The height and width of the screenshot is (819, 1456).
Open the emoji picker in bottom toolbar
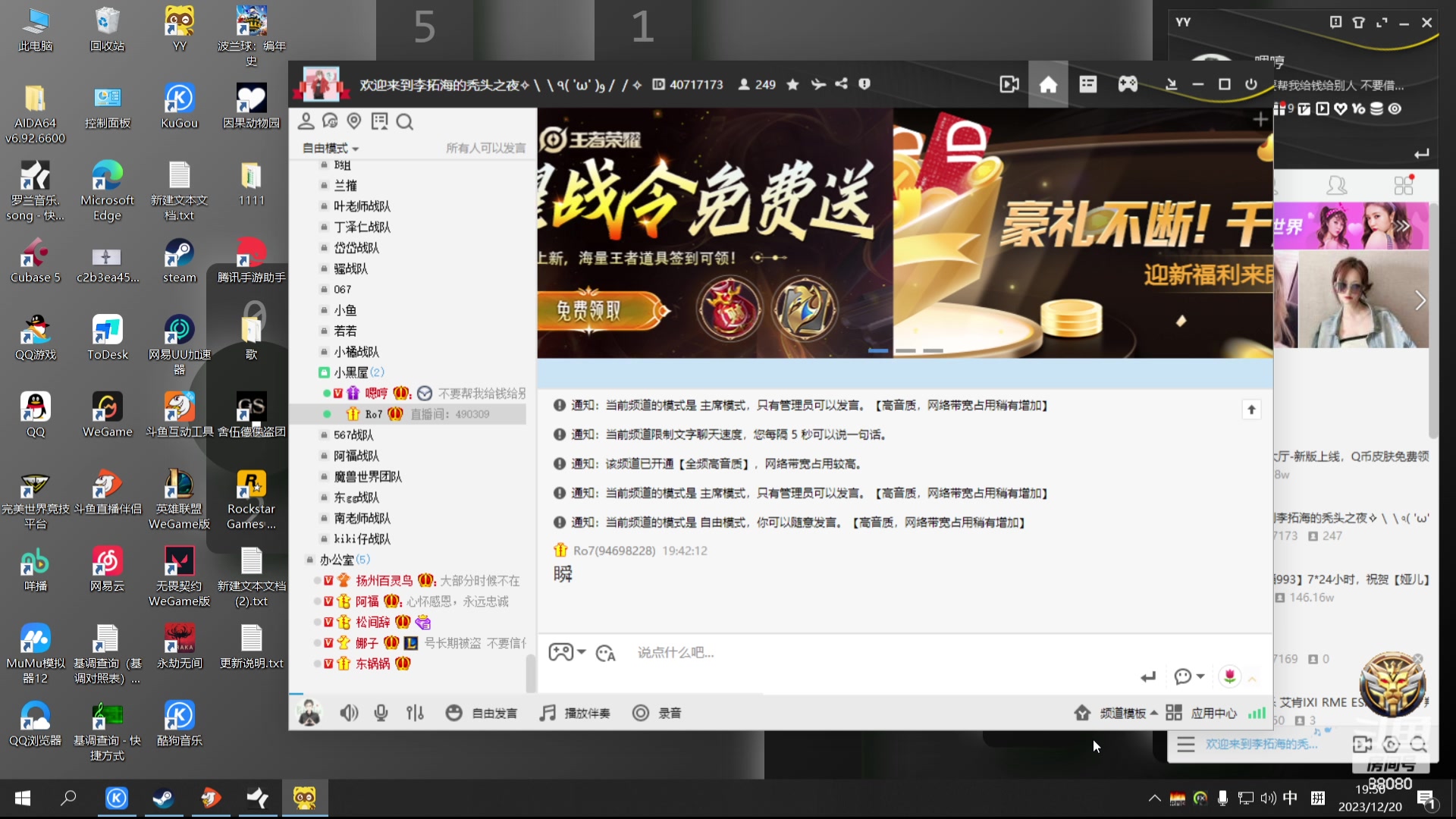coord(454,713)
